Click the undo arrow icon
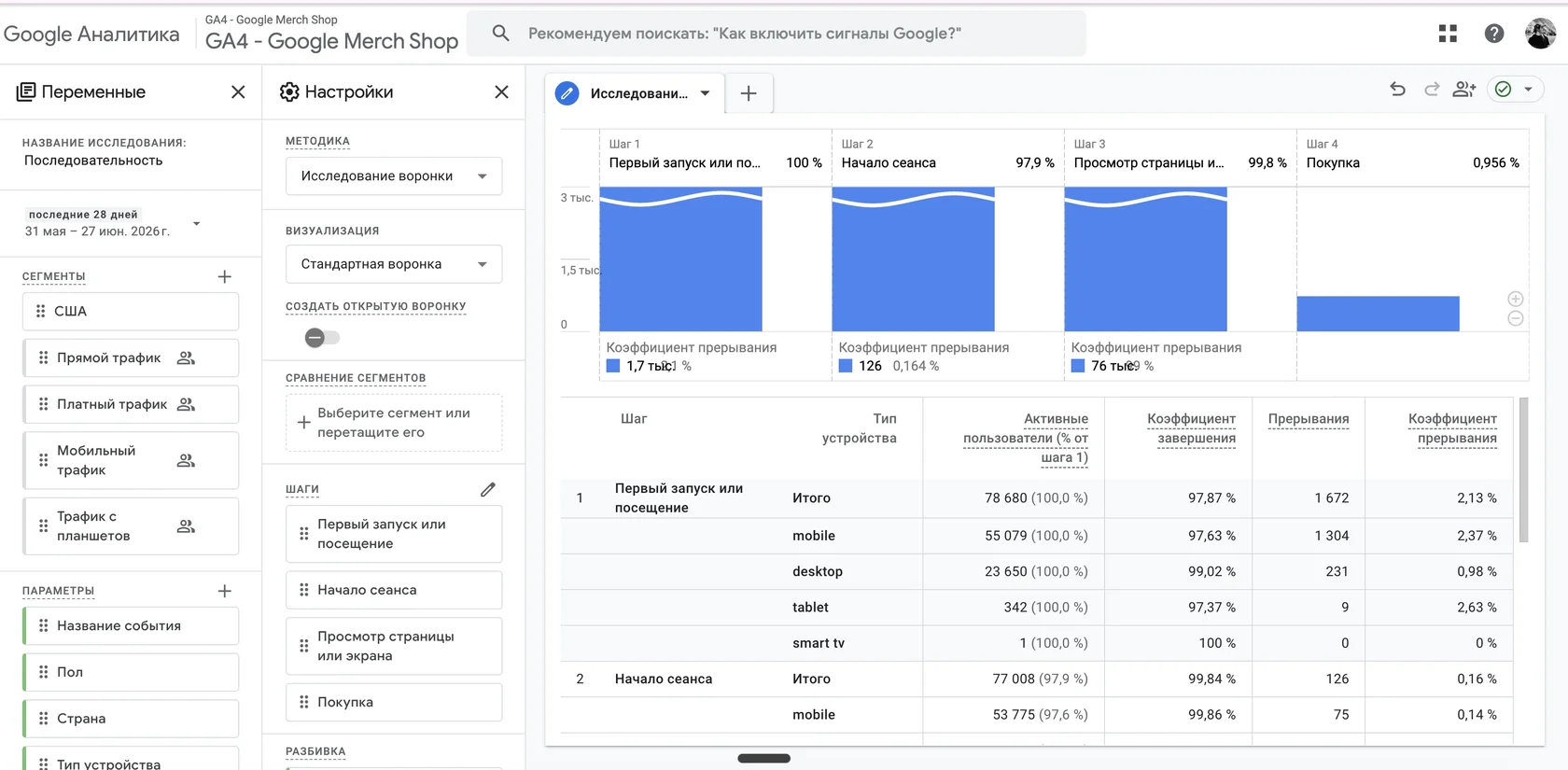Viewport: 1568px width, 770px height. 1397,90
